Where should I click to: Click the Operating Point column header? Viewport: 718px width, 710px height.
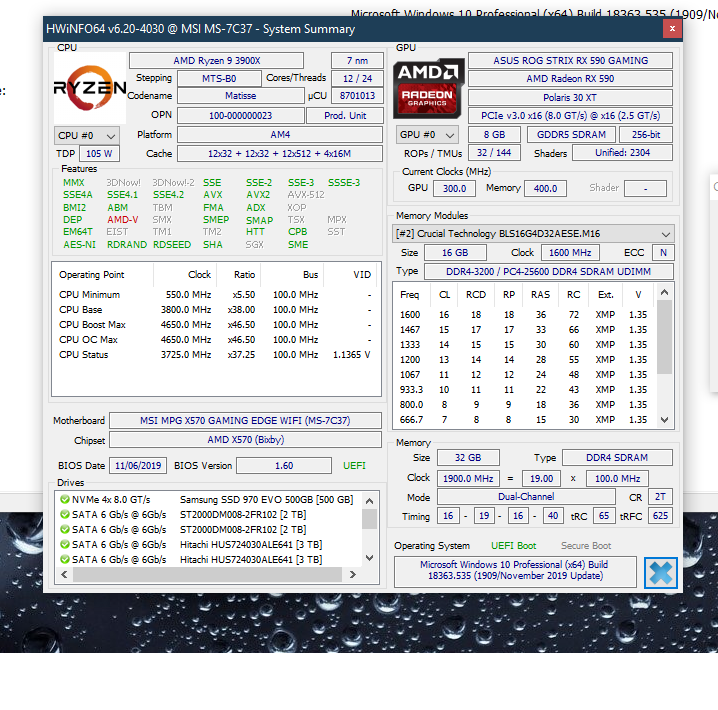point(103,275)
